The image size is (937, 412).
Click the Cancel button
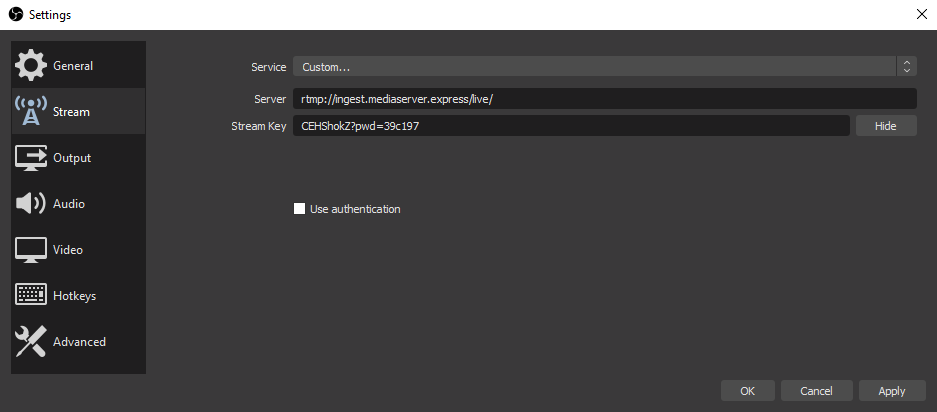pyautogui.click(x=816, y=391)
